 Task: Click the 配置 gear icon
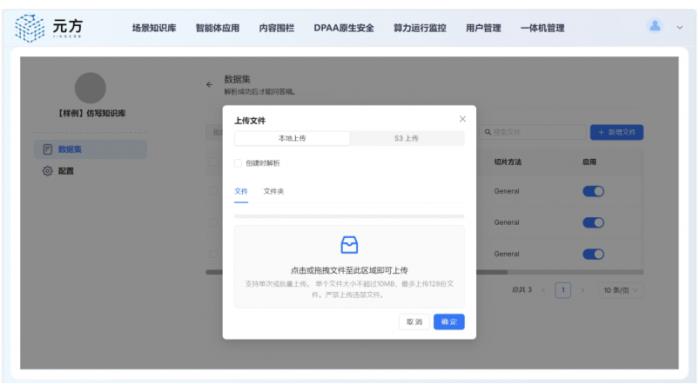pyautogui.click(x=47, y=171)
